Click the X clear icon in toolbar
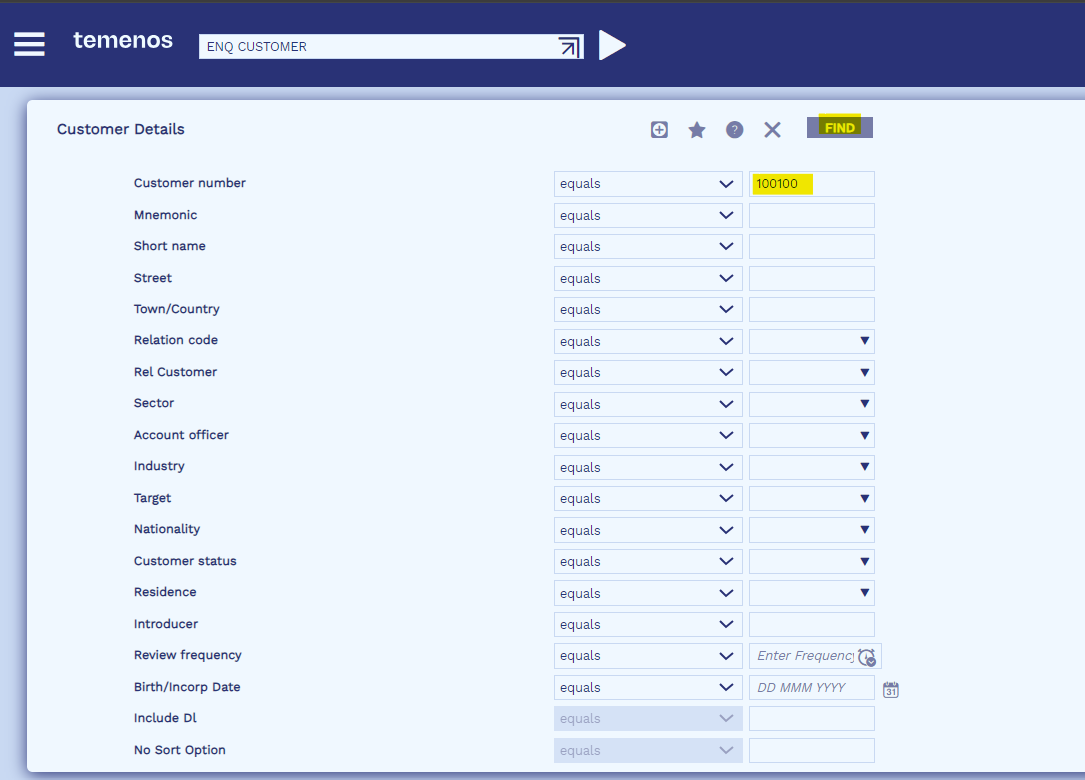This screenshot has height=780, width=1085. click(772, 130)
